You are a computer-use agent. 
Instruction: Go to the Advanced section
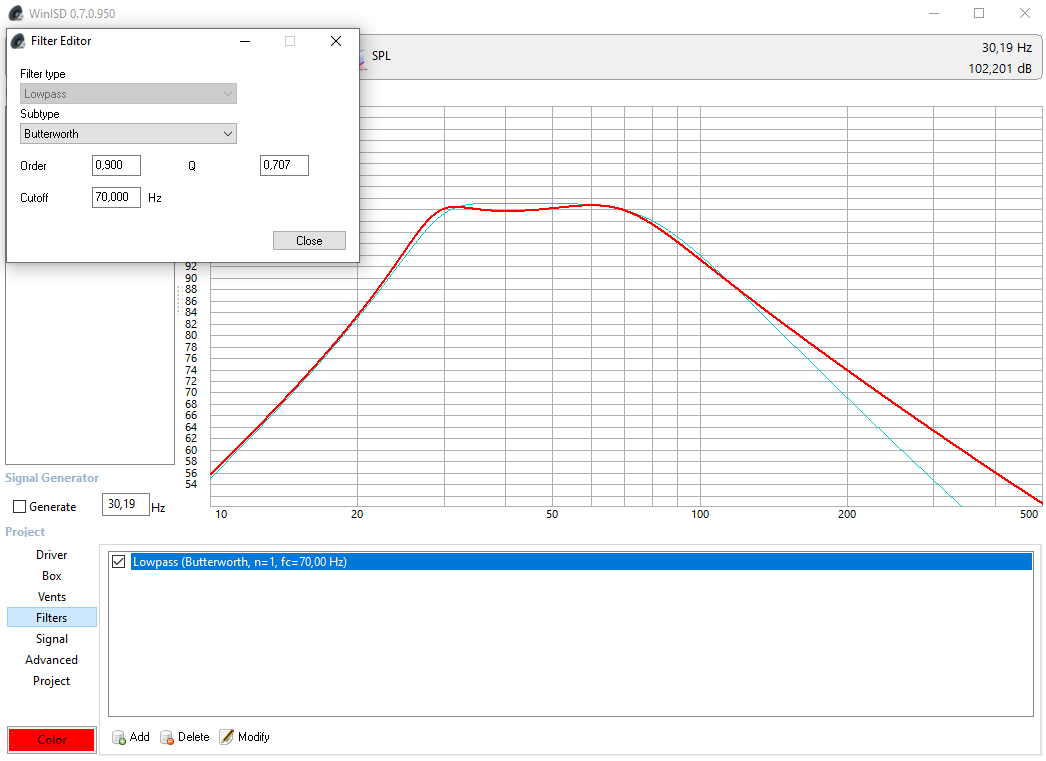coord(52,660)
